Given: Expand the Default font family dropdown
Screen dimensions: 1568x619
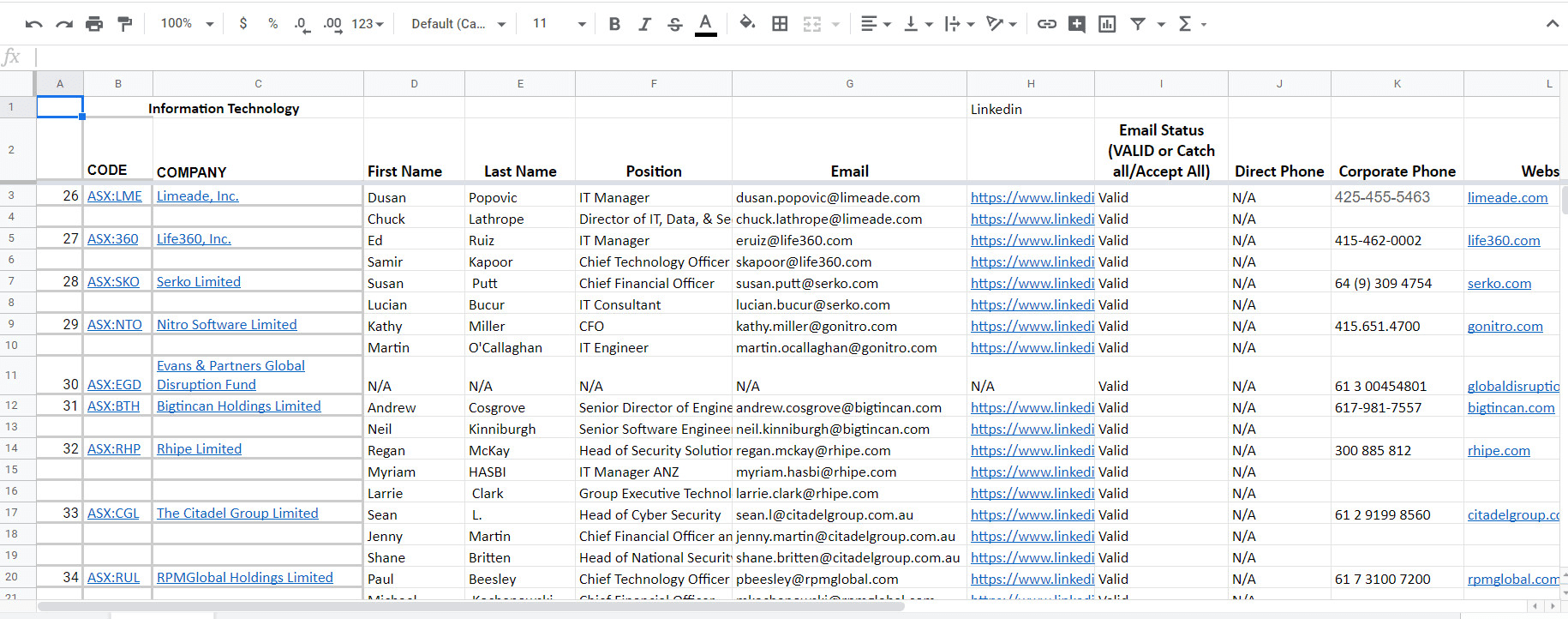Looking at the screenshot, I should 458,24.
